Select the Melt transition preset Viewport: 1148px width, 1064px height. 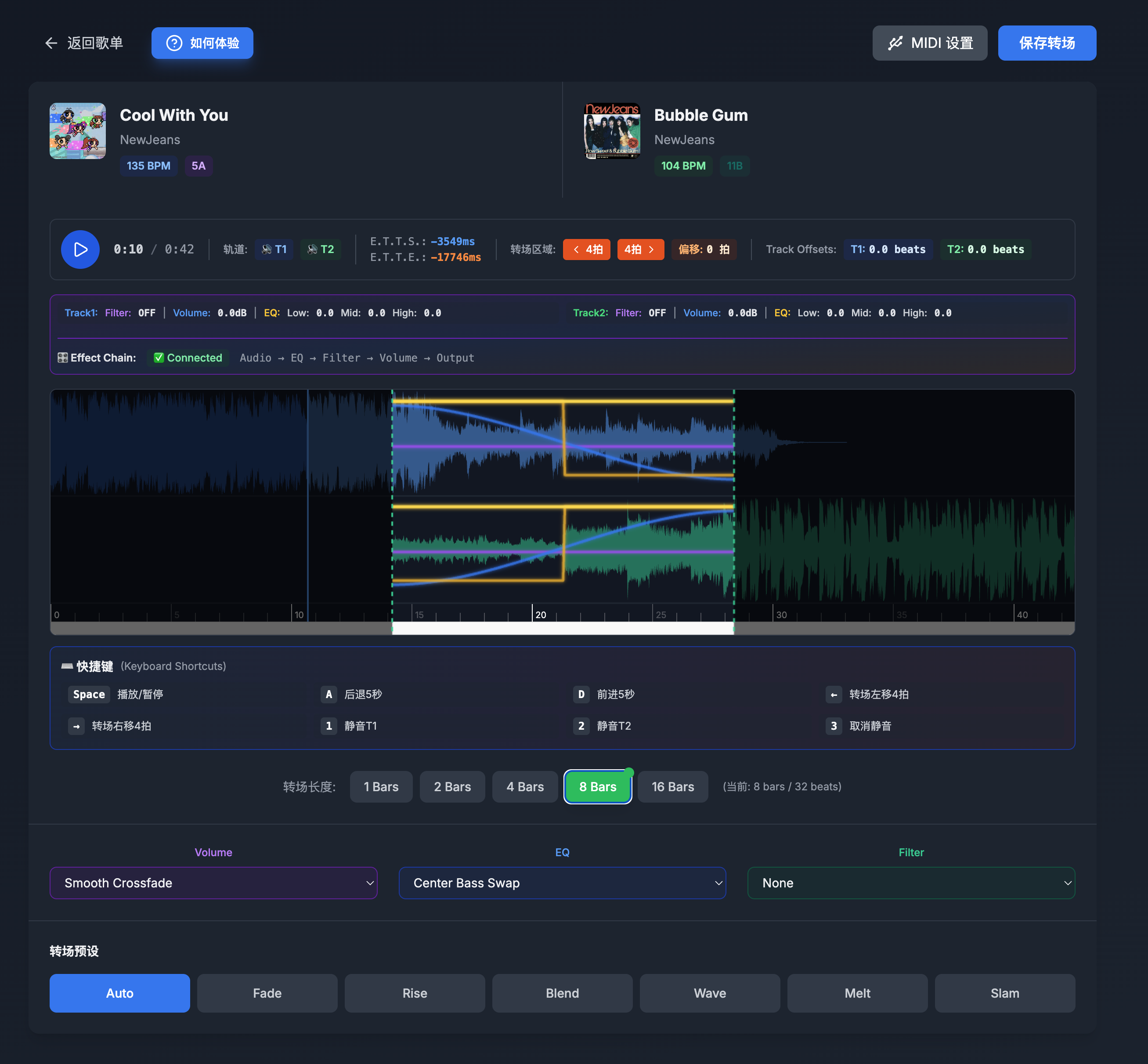click(x=857, y=993)
